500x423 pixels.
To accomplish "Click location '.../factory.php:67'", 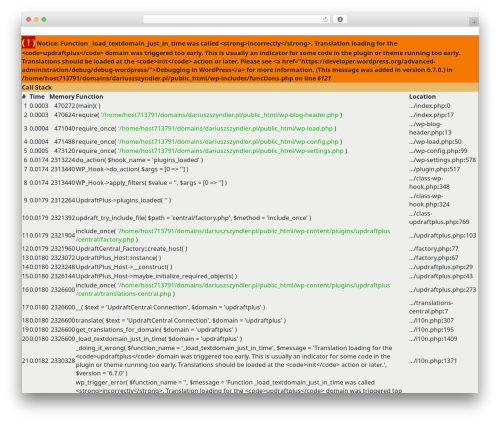I will coord(434,258).
